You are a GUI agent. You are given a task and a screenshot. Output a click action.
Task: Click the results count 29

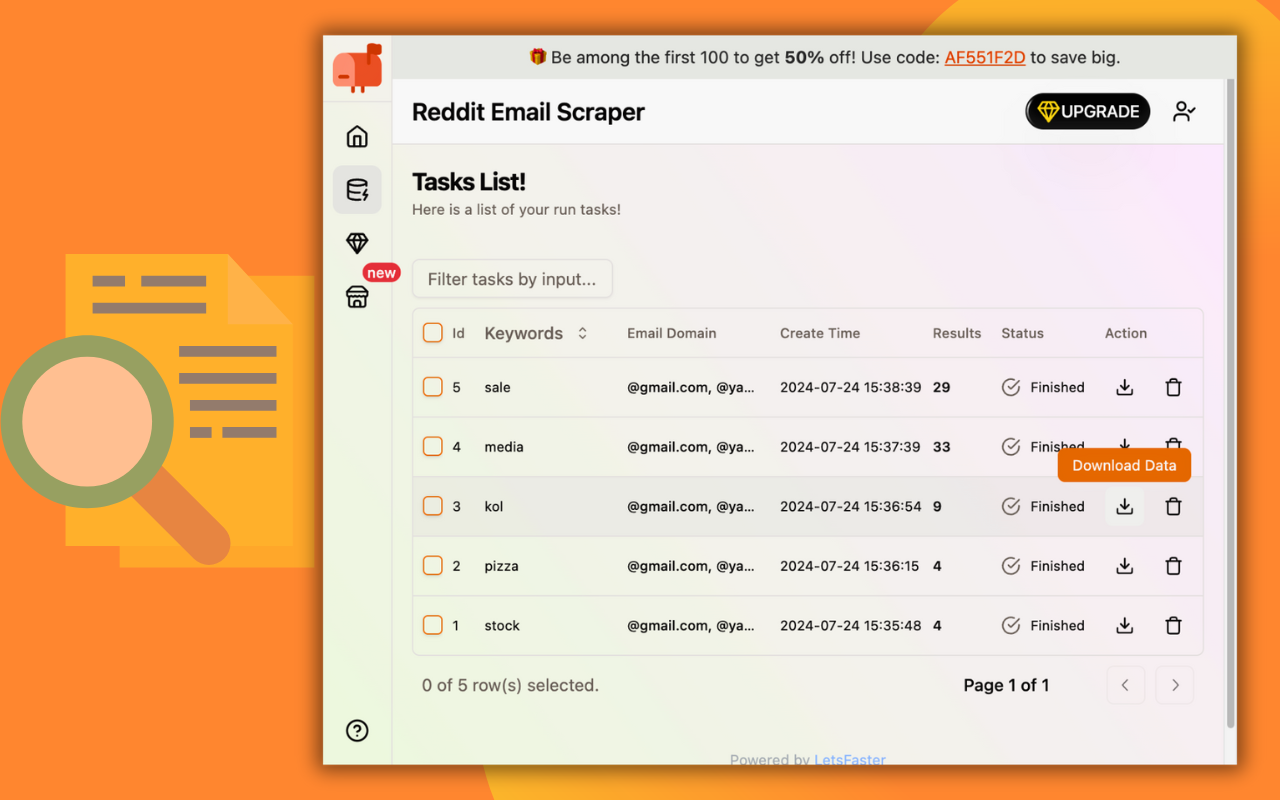pyautogui.click(x=942, y=388)
